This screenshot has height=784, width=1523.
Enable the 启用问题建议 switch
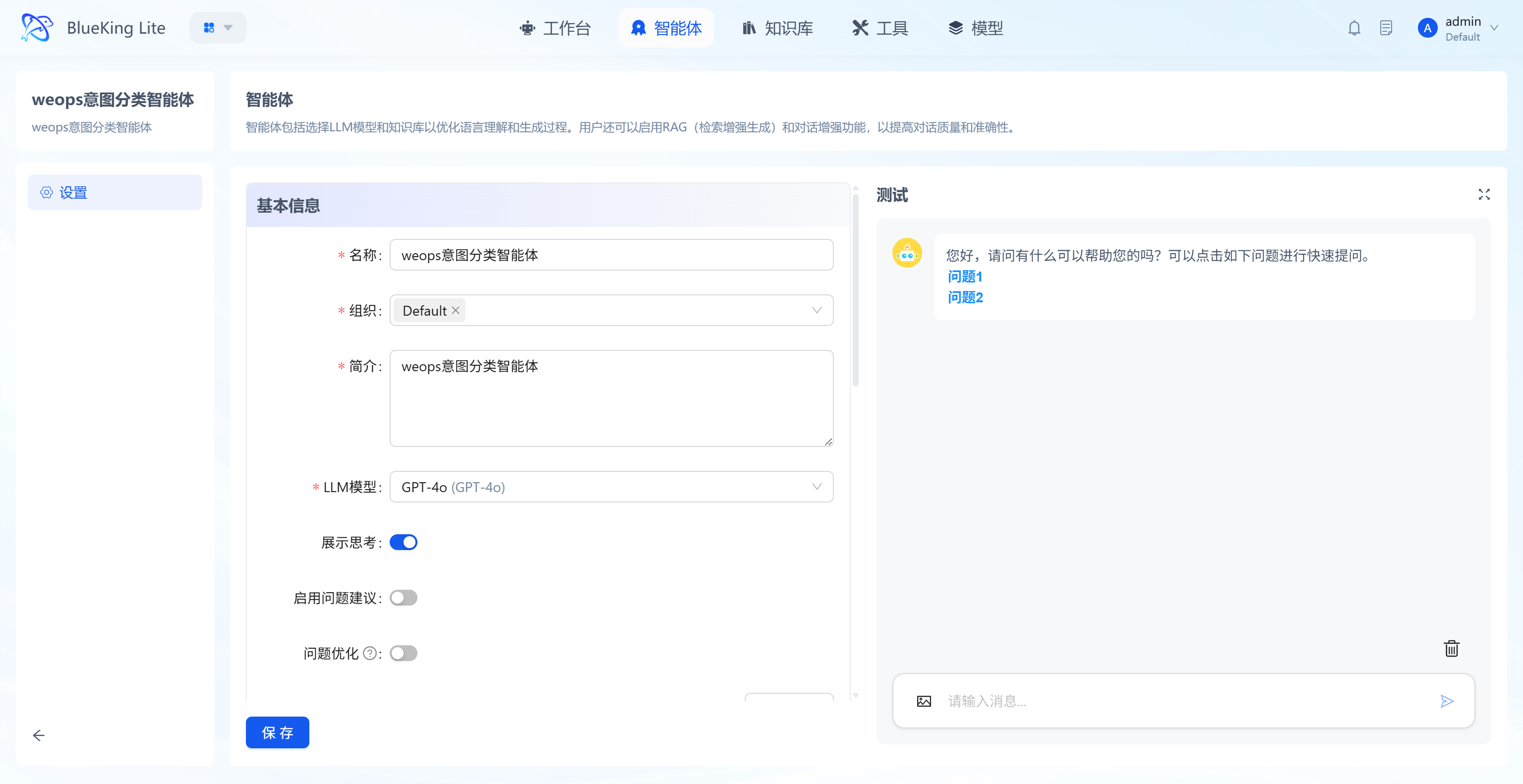(403, 597)
